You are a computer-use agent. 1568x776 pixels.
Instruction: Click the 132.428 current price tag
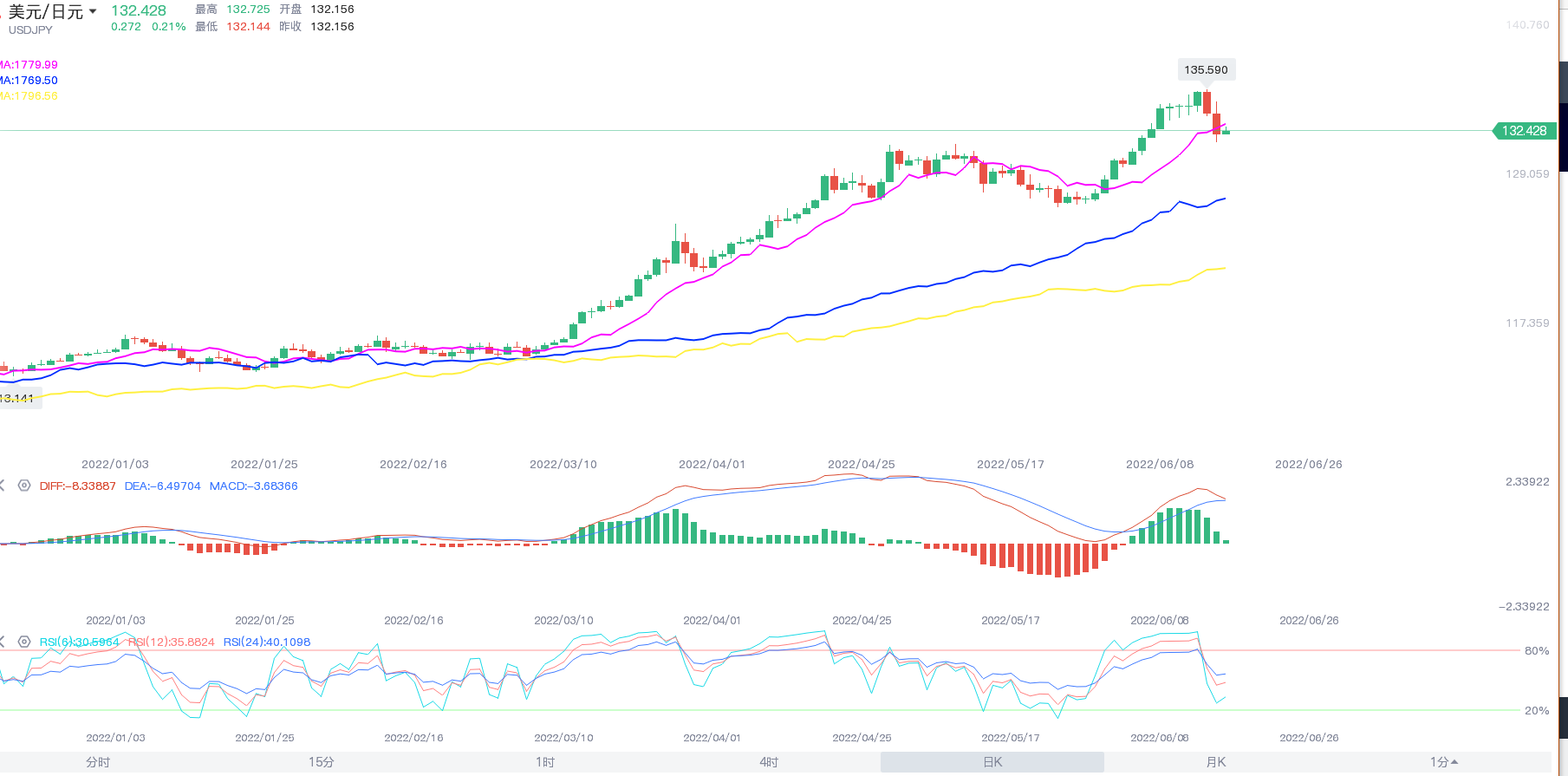[1524, 131]
